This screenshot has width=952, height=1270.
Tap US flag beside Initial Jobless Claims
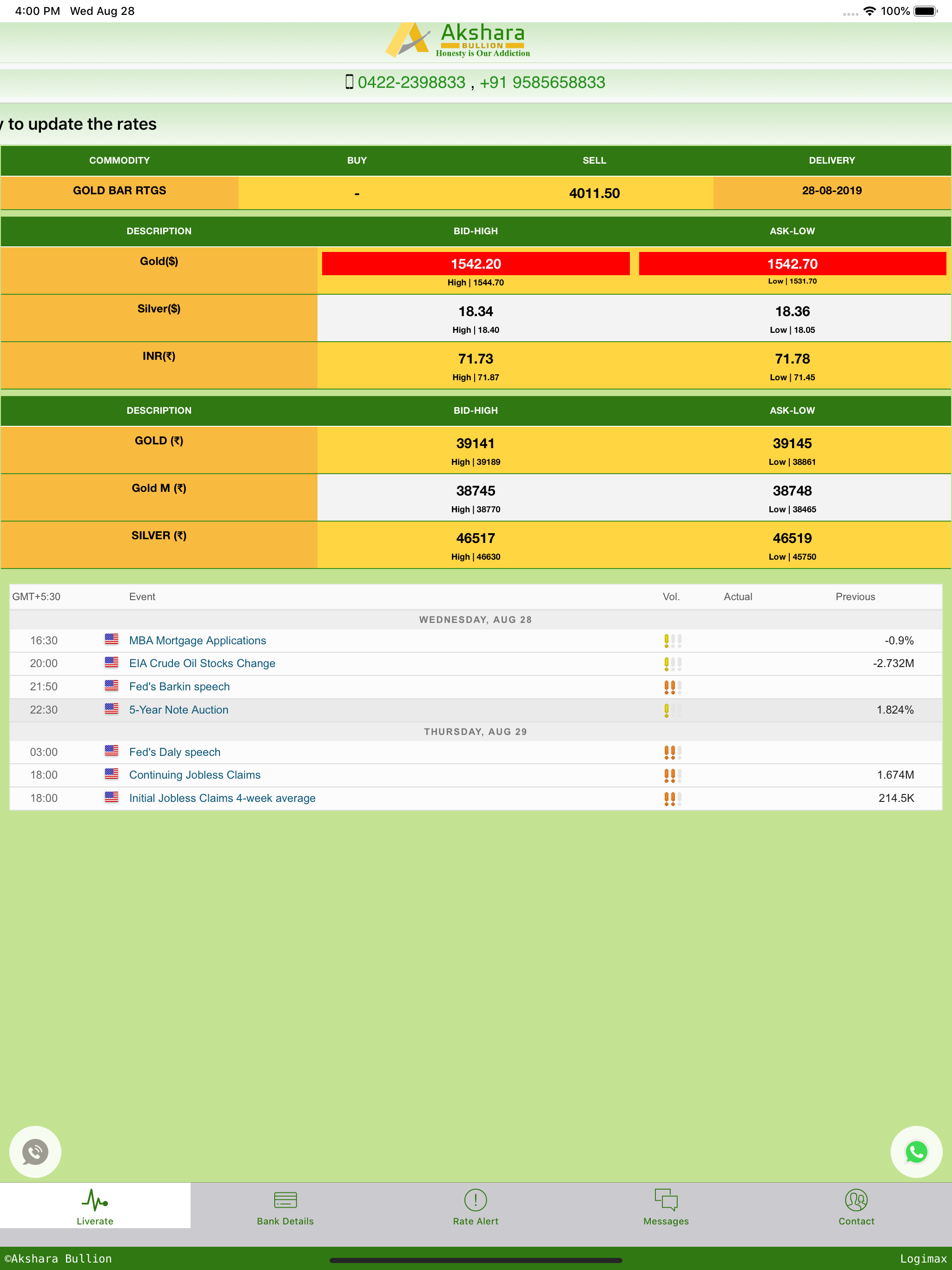click(112, 797)
